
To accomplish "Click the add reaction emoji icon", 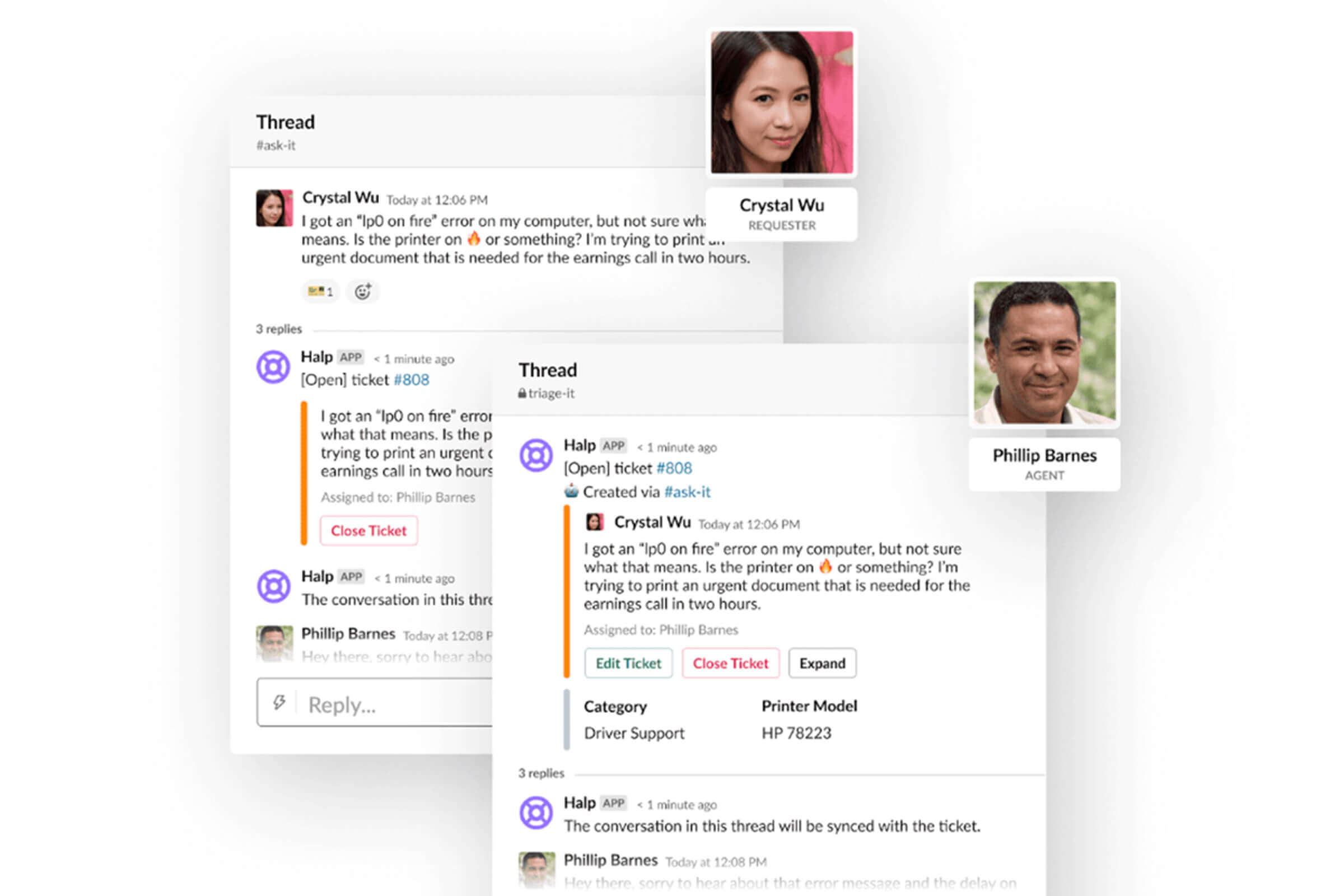I will click(363, 291).
